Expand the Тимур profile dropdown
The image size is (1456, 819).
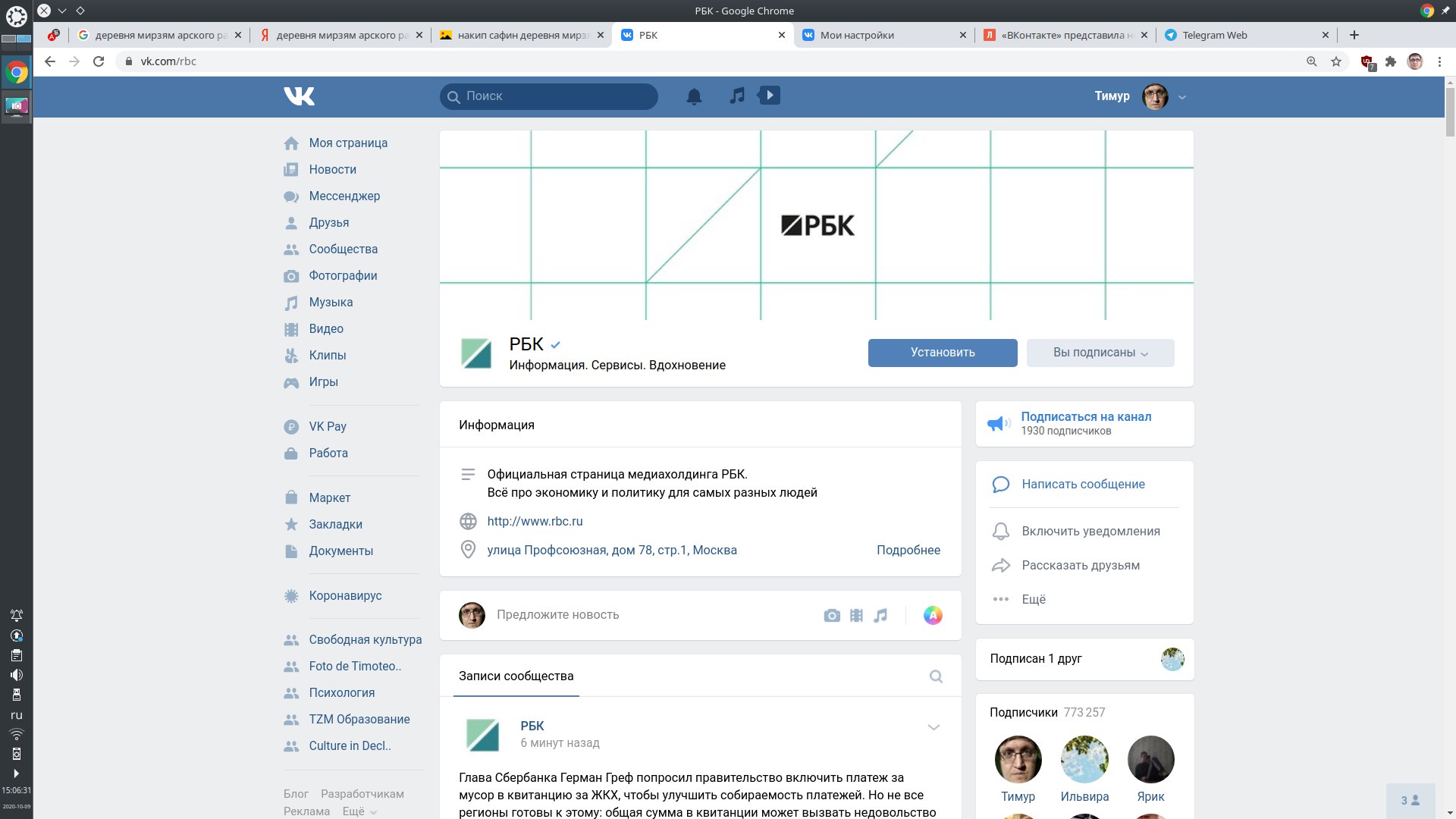tap(1181, 97)
